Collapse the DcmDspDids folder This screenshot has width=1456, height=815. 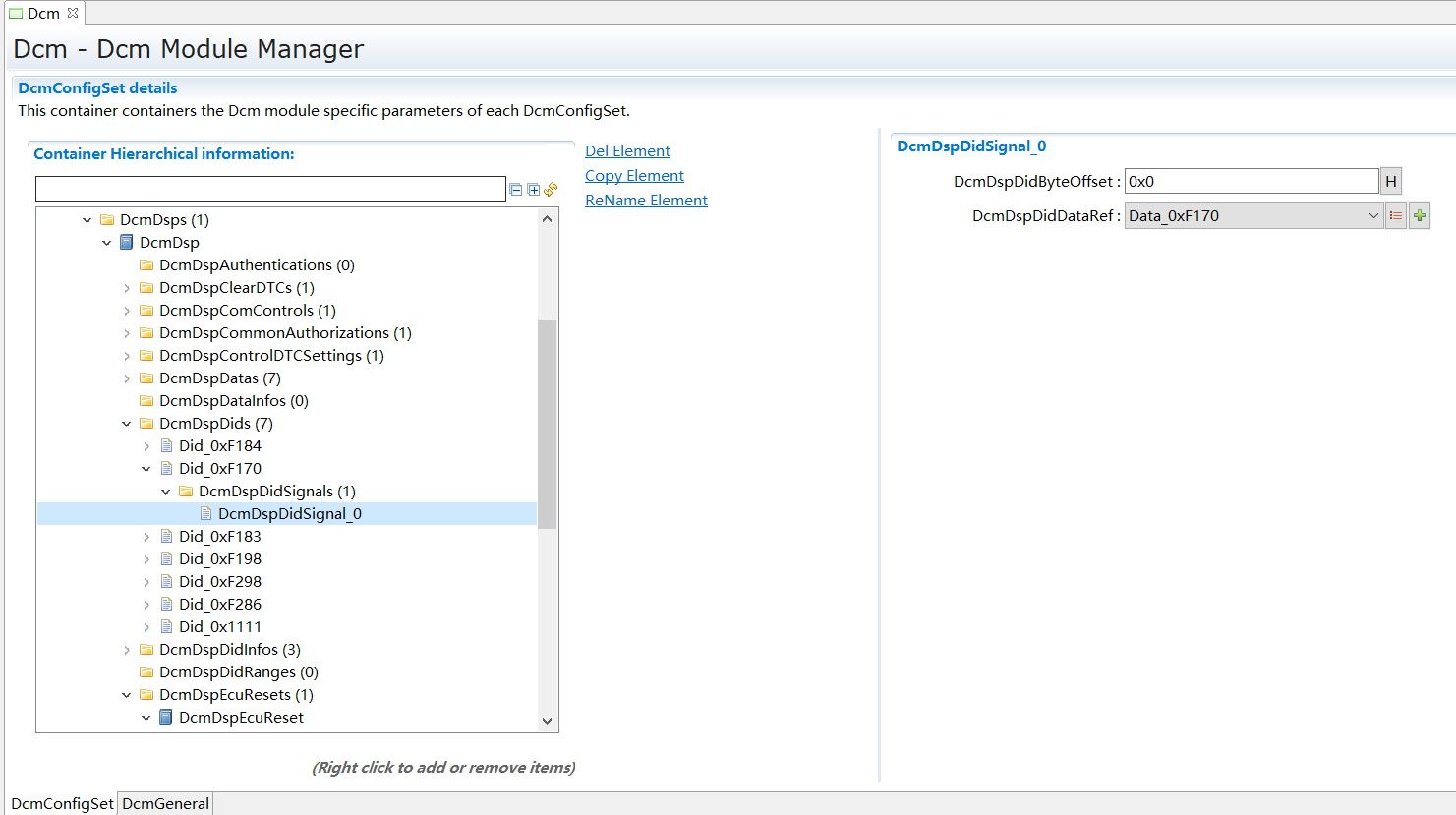127,424
